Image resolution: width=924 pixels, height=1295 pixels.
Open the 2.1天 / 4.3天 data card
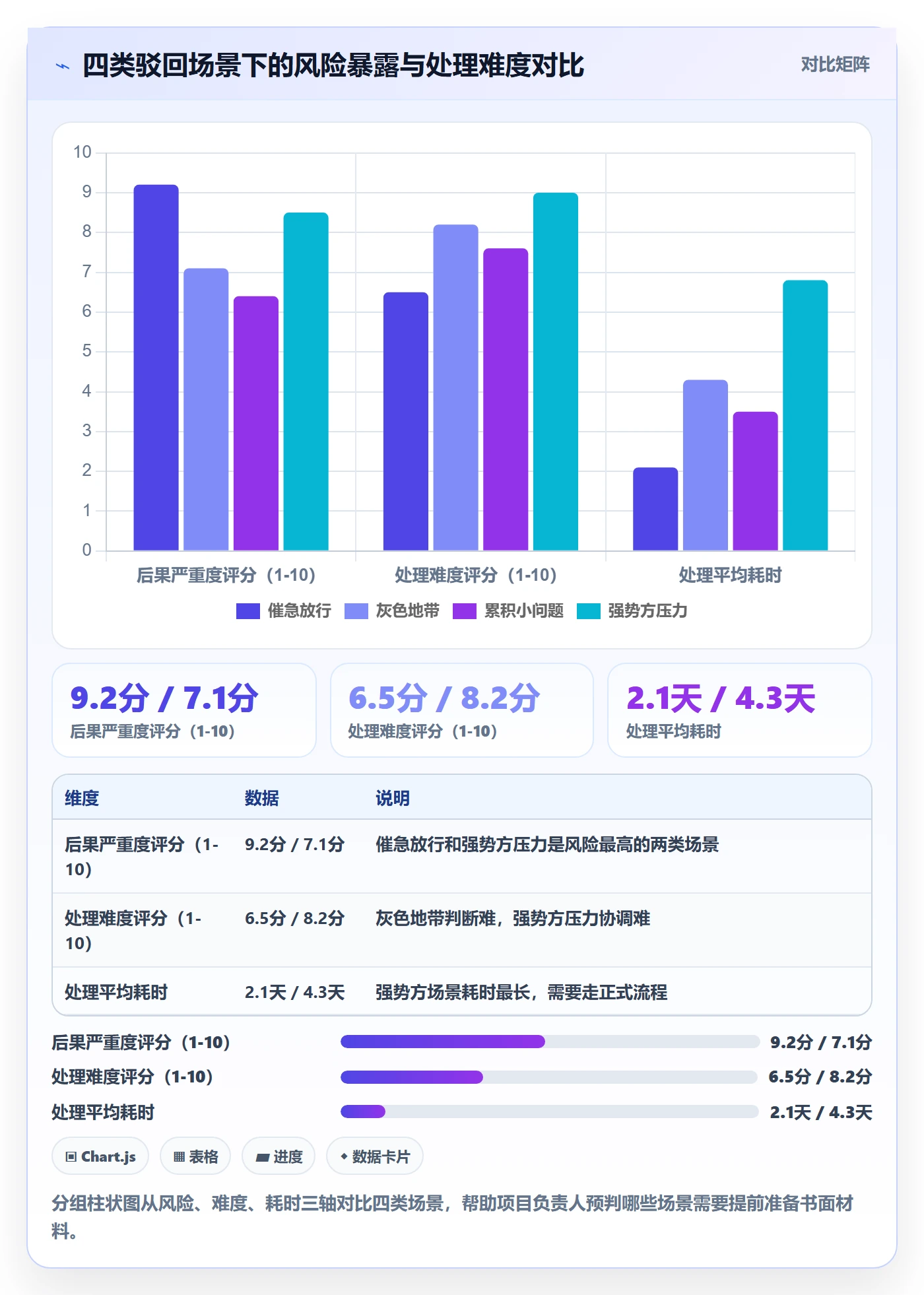(x=740, y=710)
